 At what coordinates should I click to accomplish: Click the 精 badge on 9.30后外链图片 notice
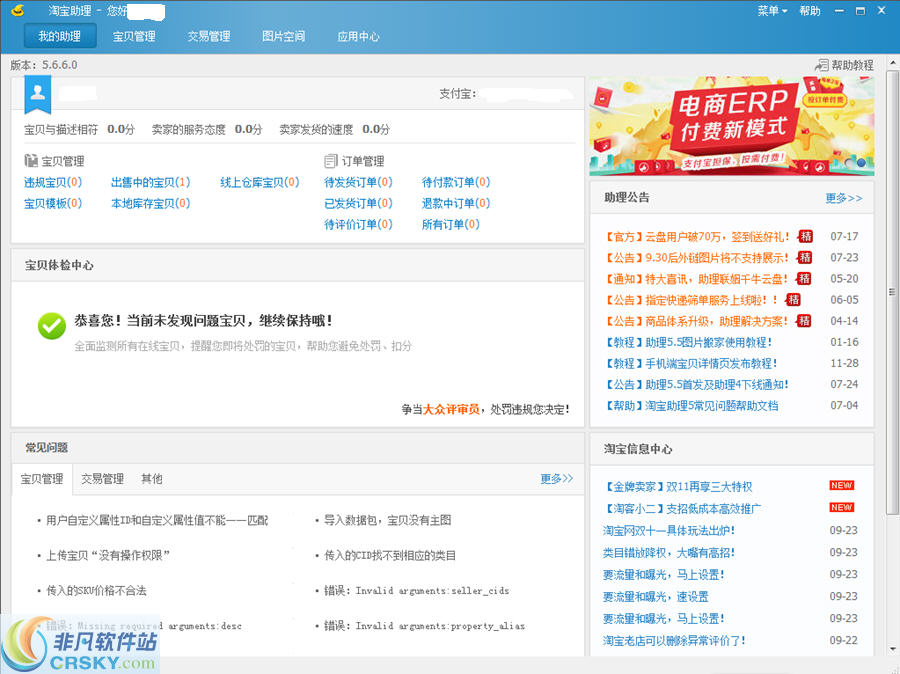point(805,258)
